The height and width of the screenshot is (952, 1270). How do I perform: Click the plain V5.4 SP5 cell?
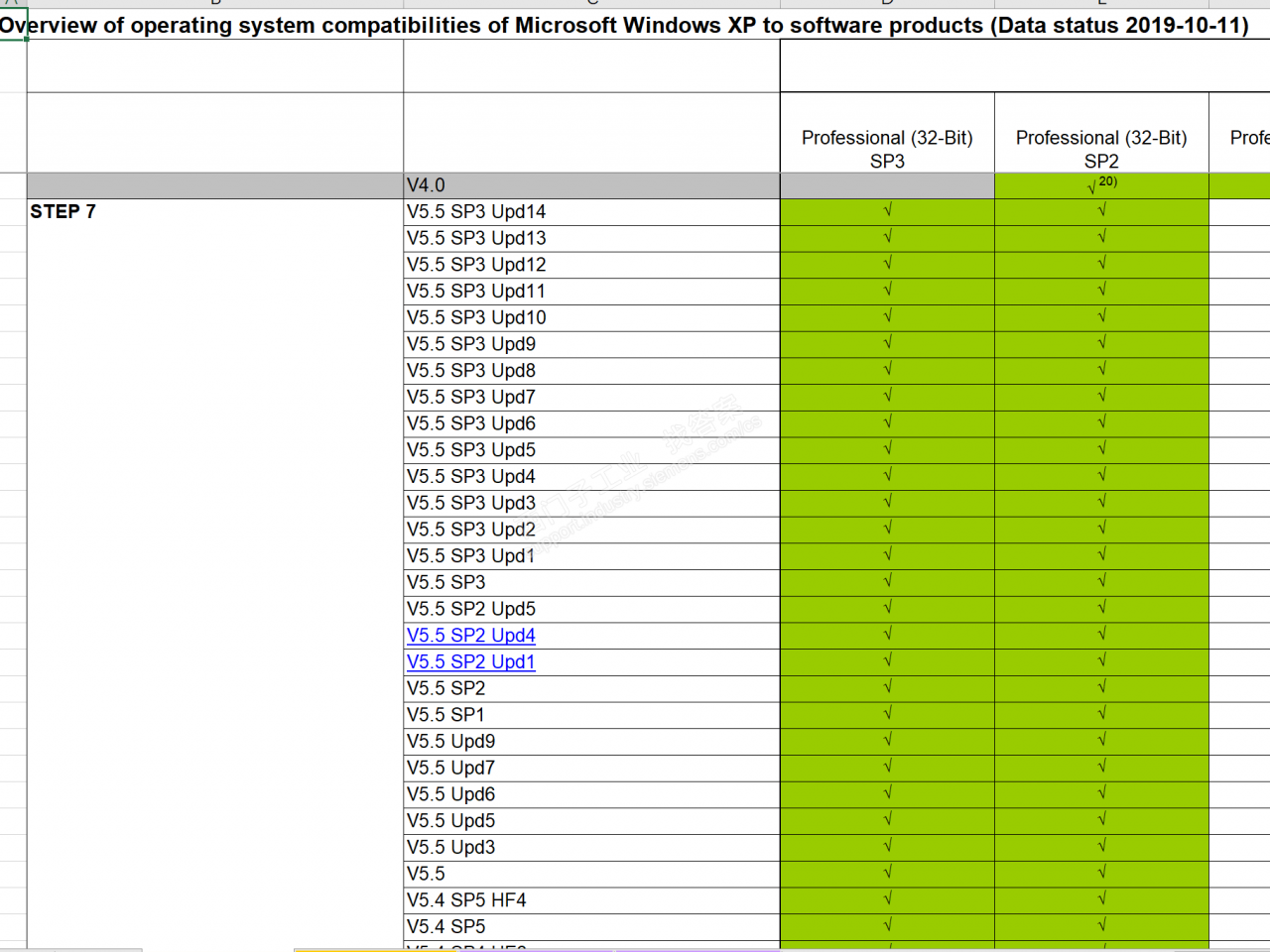point(591,927)
